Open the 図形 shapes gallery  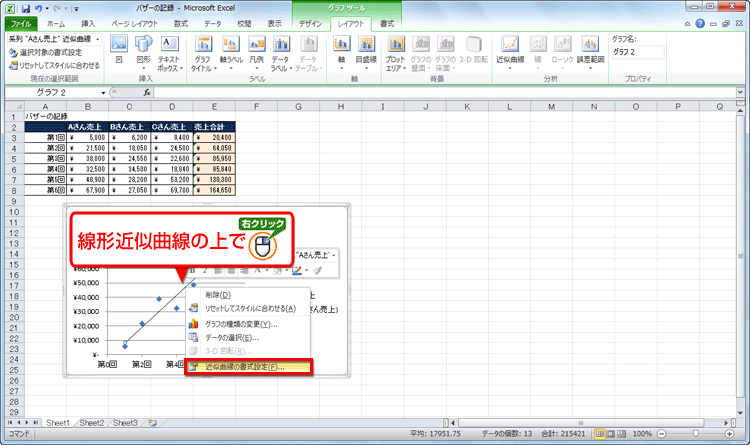click(x=143, y=51)
